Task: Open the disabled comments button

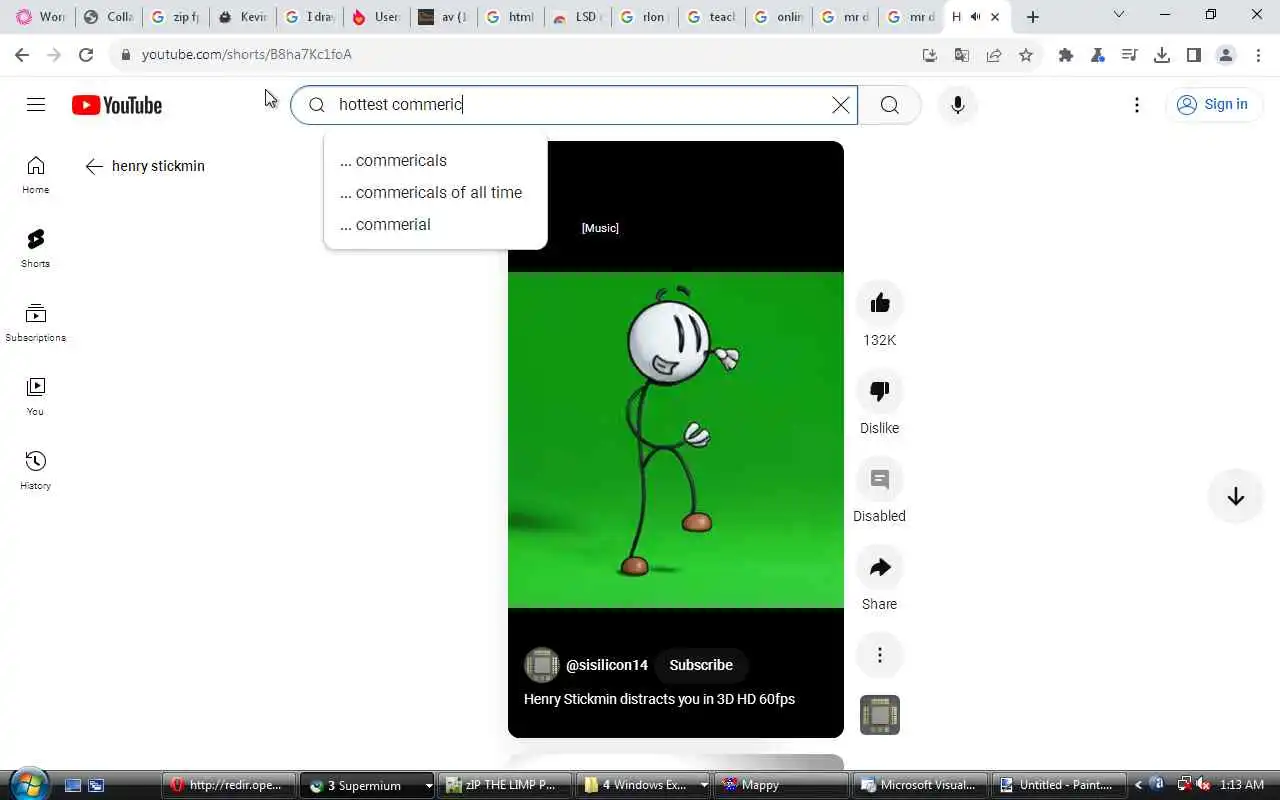Action: click(x=880, y=480)
